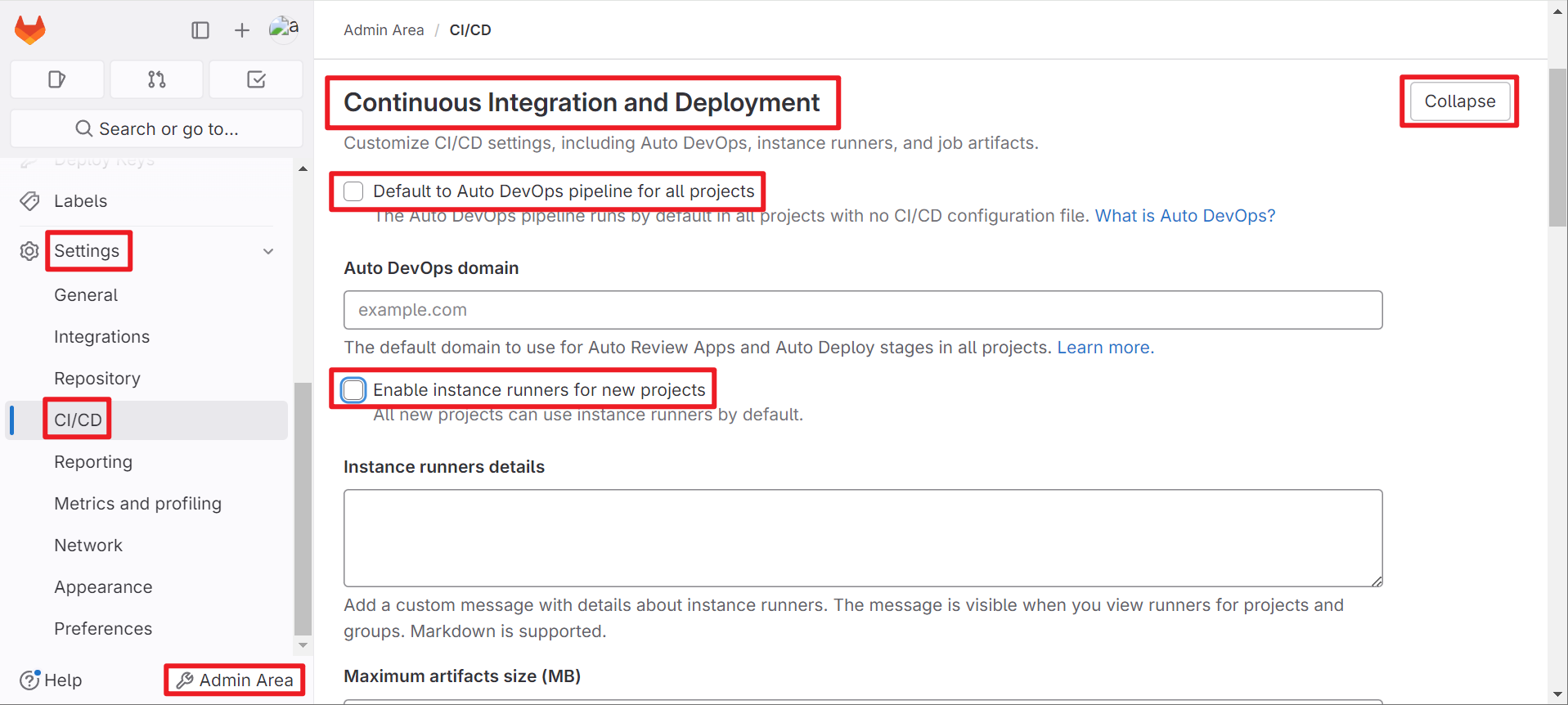Click the sidebar scrollbar down arrow
The image size is (1568, 705).
coord(303,644)
